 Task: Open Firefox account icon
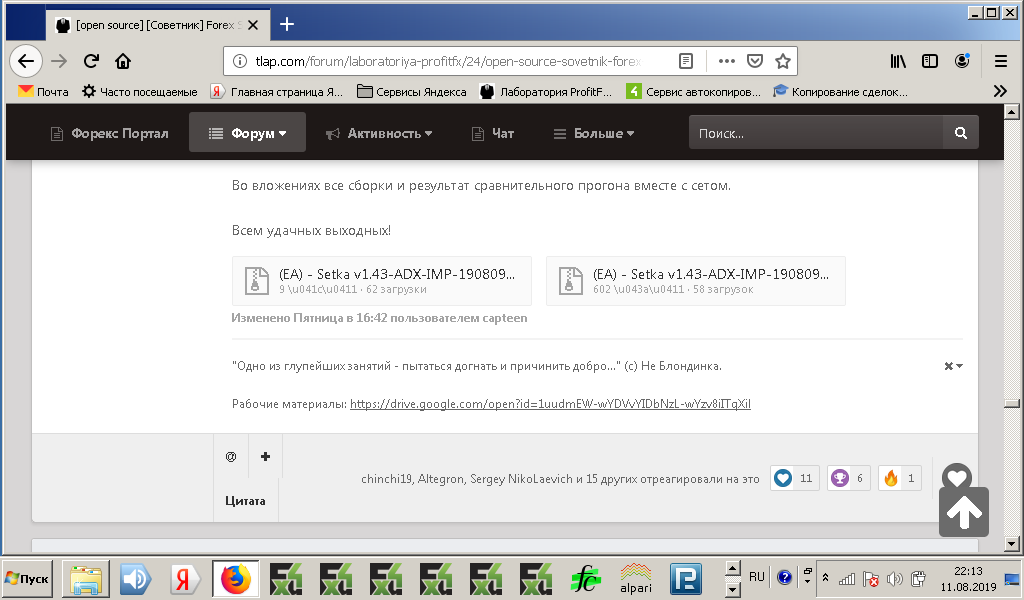(962, 61)
